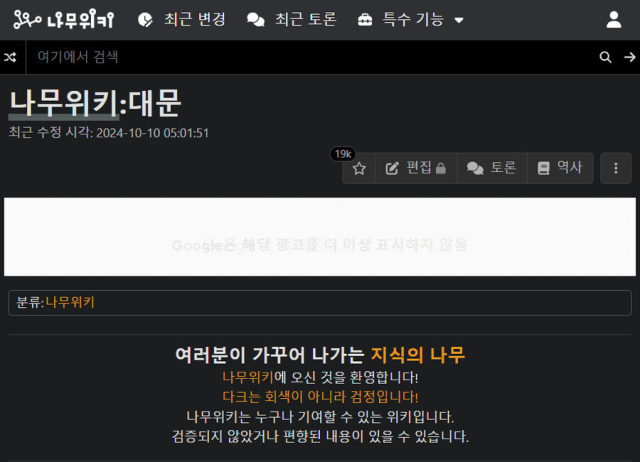Click the magnifier search icon
This screenshot has width=640, height=462.
(x=605, y=57)
